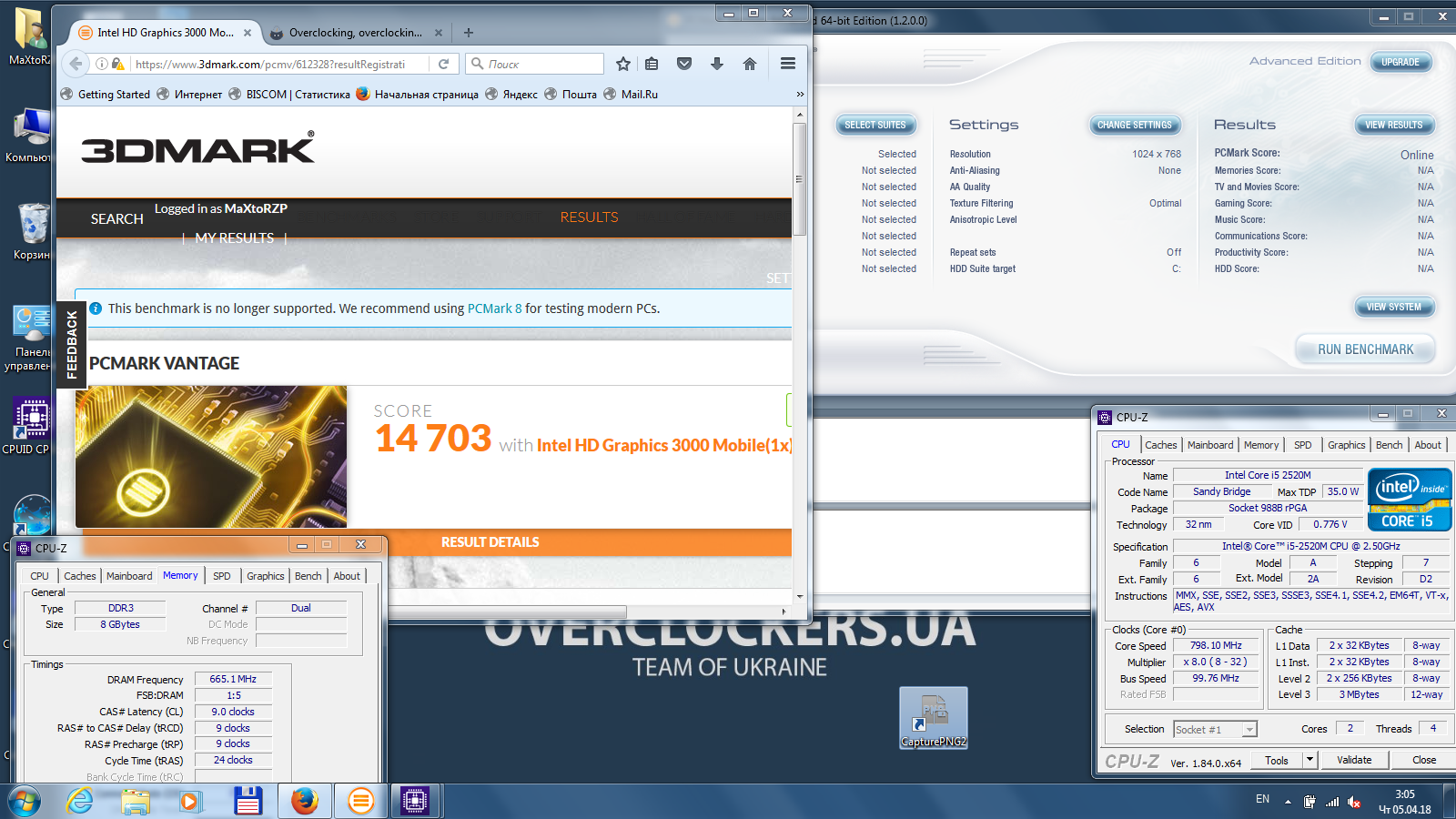The width and height of the screenshot is (1456, 819).
Task: Open About tab in right CPU-Z window
Action: click(1427, 445)
